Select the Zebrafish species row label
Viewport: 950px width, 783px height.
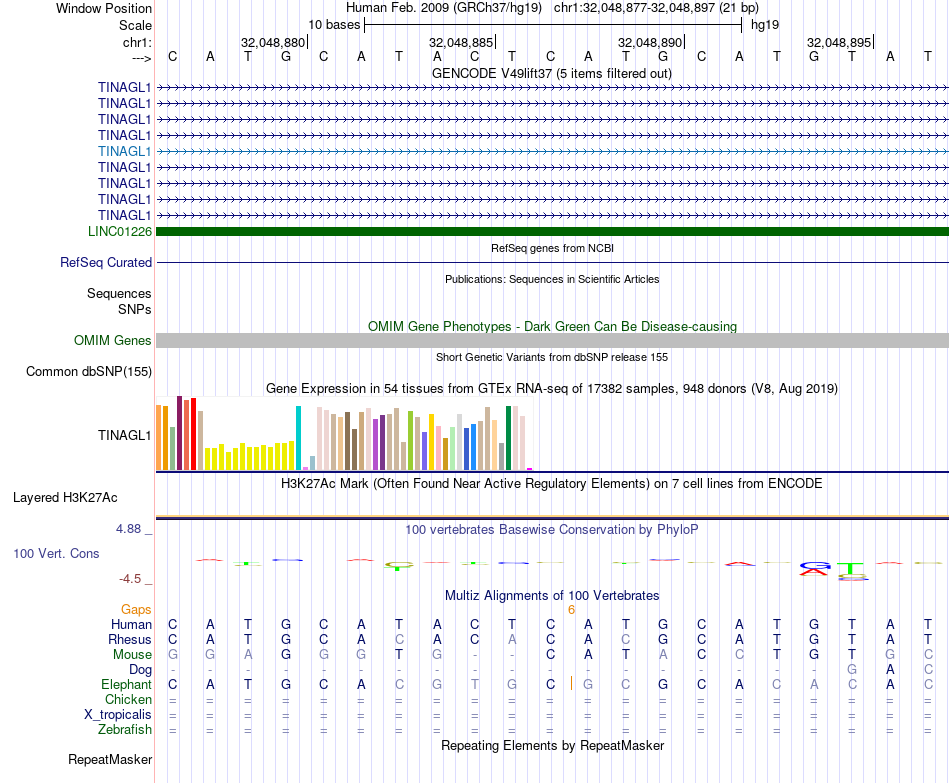(125, 730)
